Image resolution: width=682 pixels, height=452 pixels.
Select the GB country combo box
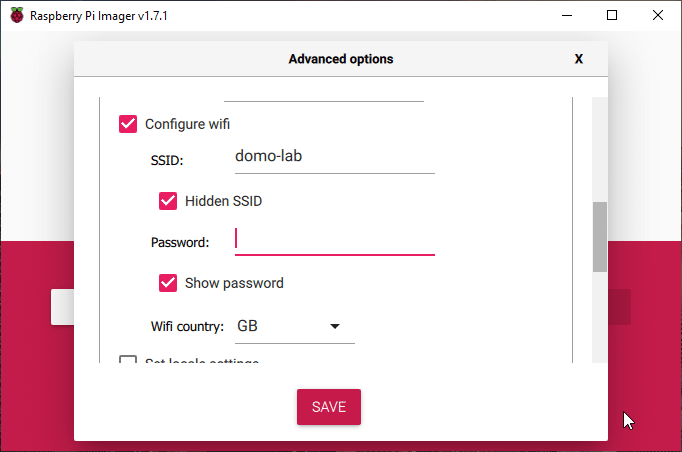click(x=295, y=326)
